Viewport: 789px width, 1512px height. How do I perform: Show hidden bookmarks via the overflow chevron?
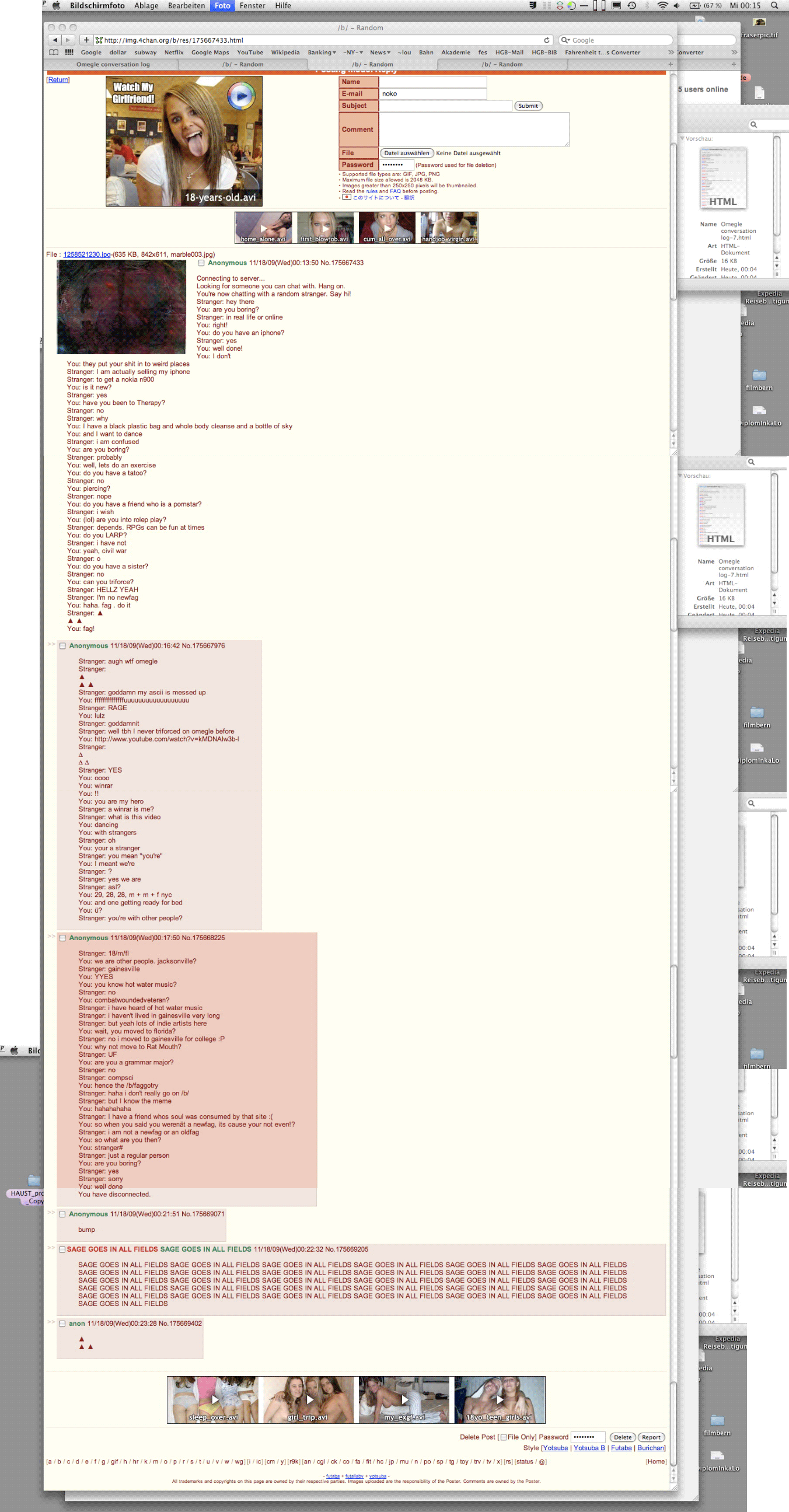point(671,53)
